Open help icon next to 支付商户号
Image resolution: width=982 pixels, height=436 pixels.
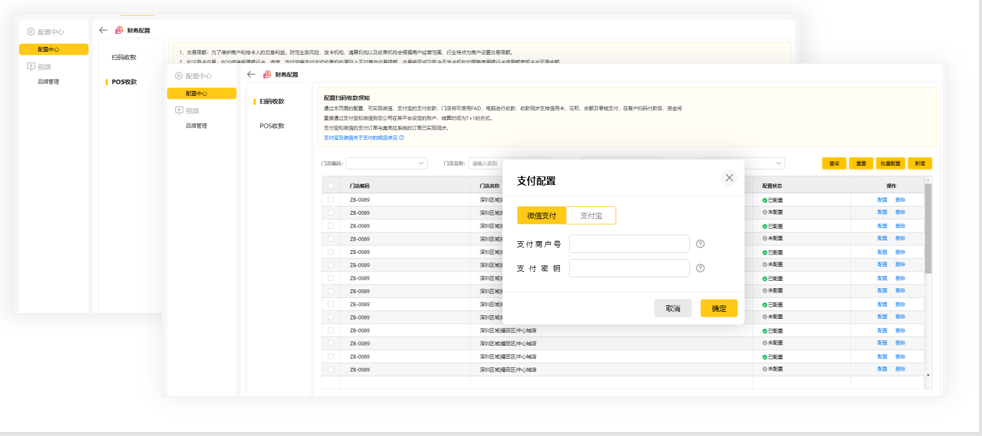point(700,244)
